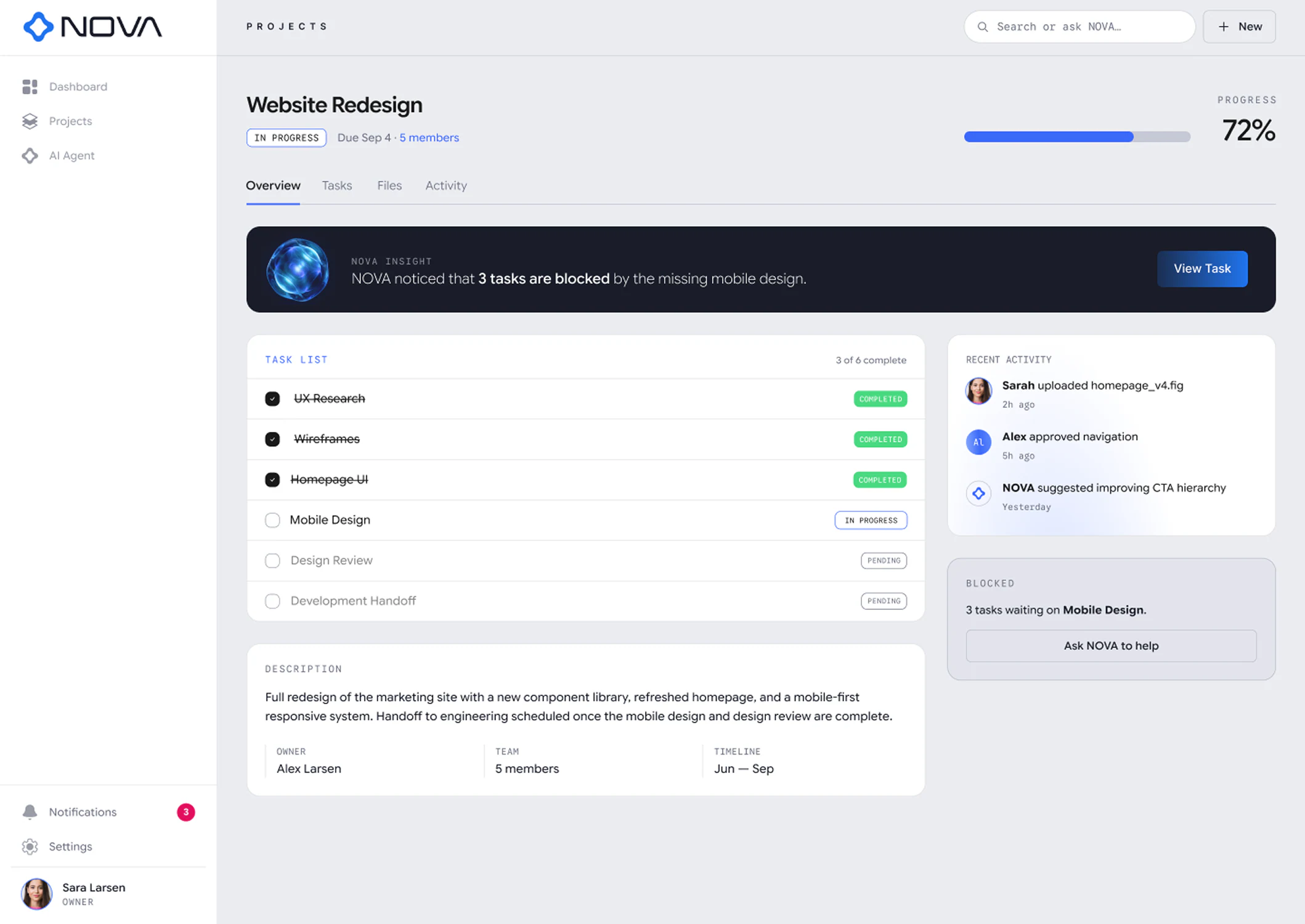1305x924 pixels.
Task: Click the 3 of 6 complete text
Action: 871,360
